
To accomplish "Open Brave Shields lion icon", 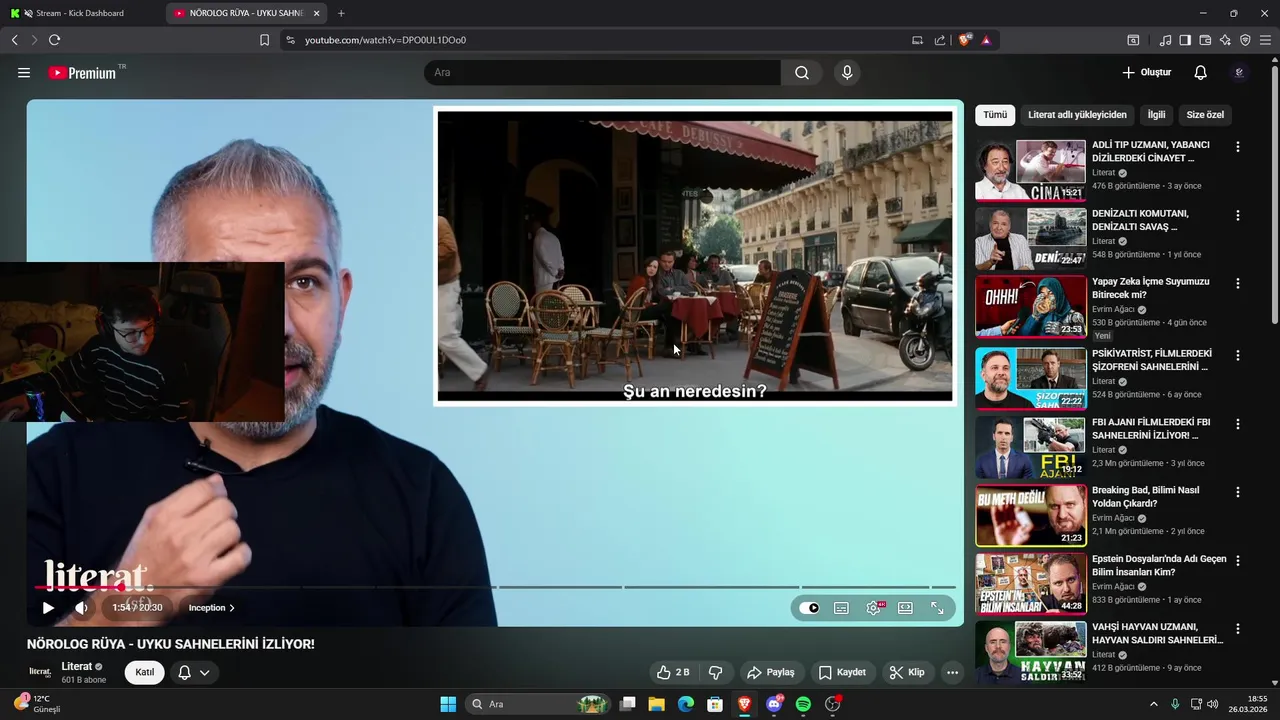I will pyautogui.click(x=965, y=40).
